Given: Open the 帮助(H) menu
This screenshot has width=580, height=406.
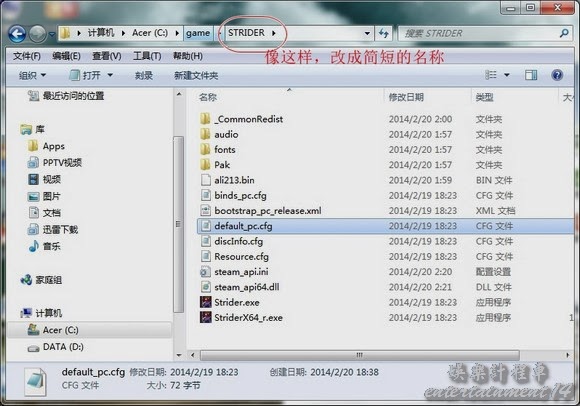Looking at the screenshot, I should click(x=188, y=56).
